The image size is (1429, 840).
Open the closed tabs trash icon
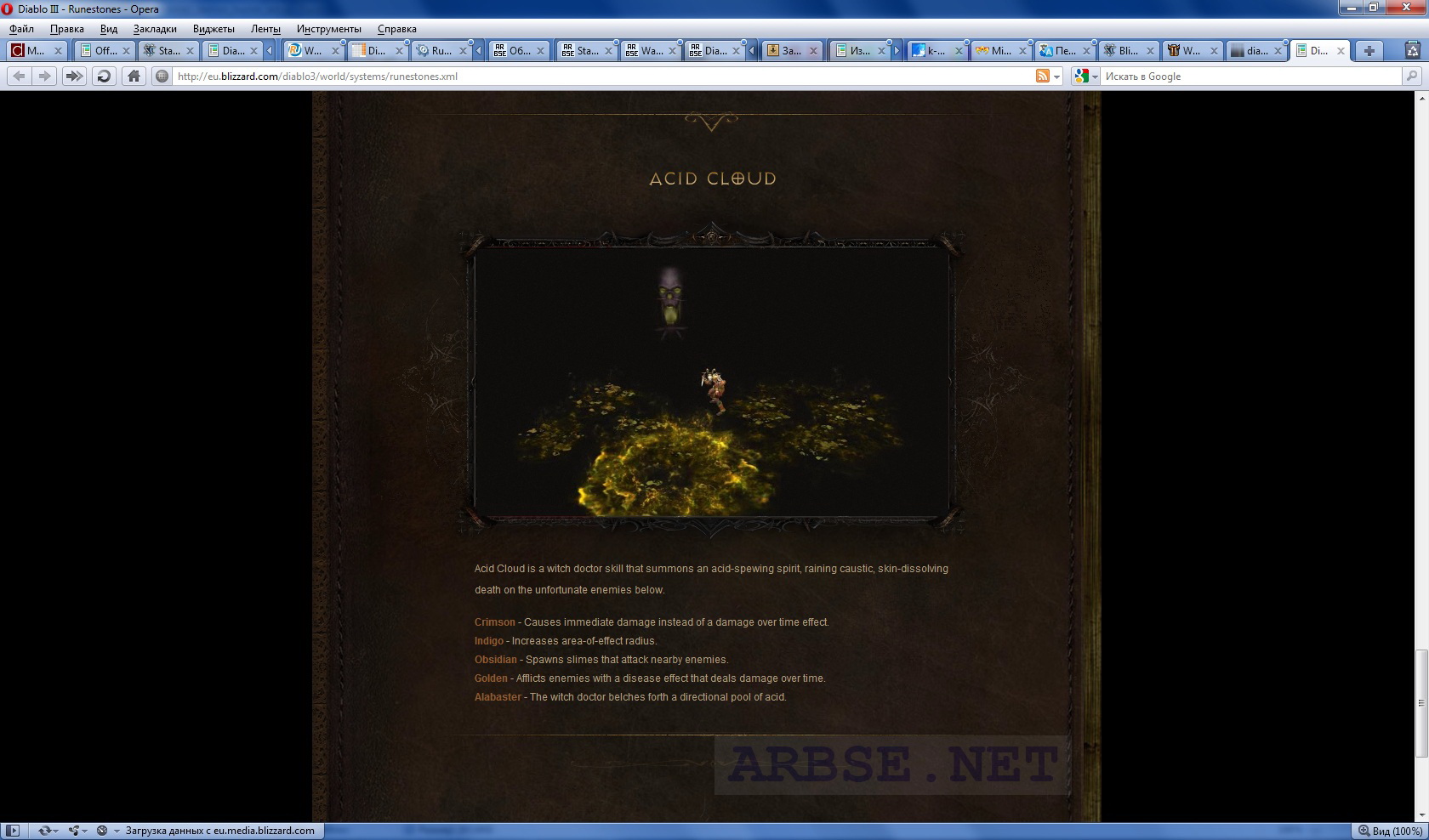tap(1412, 51)
